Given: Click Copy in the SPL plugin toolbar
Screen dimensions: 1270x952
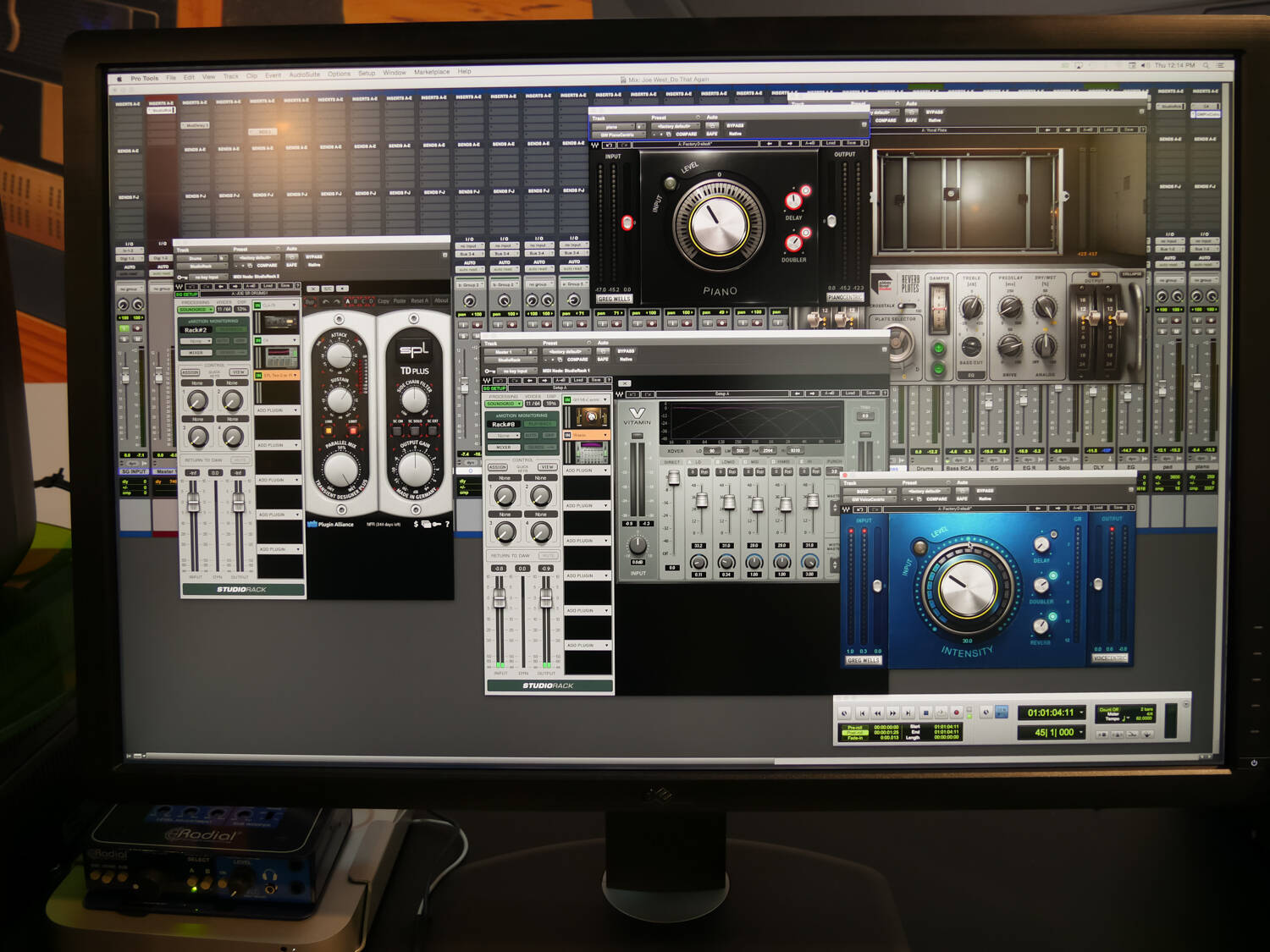Looking at the screenshot, I should click(384, 300).
